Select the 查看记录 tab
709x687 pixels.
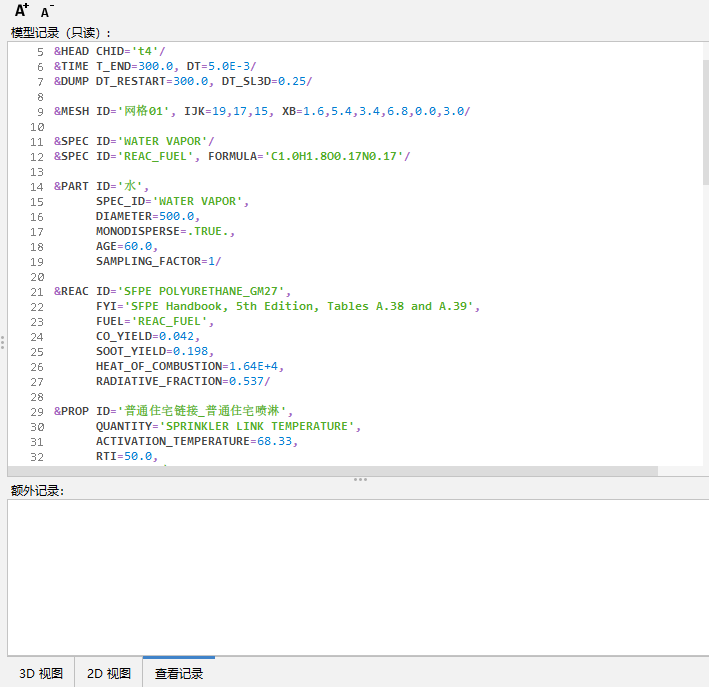179,673
